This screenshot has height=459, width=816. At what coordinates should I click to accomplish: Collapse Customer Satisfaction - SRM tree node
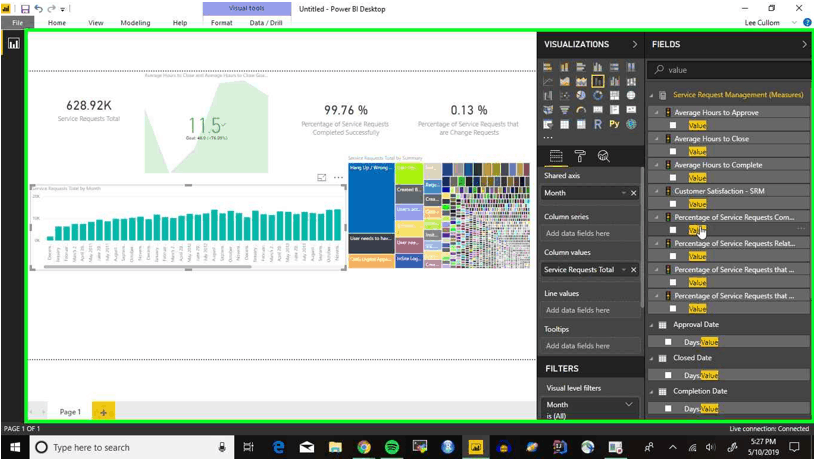tap(657, 191)
